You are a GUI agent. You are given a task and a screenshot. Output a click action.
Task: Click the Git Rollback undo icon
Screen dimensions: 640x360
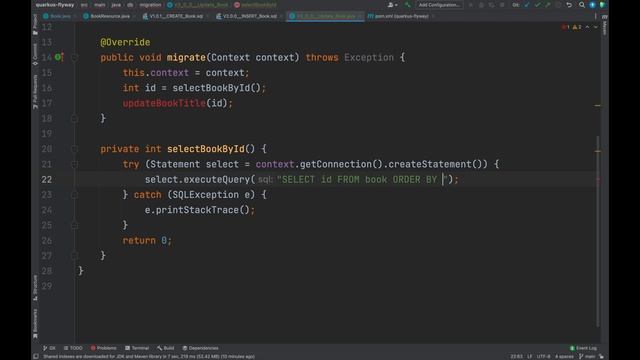tap(569, 5)
